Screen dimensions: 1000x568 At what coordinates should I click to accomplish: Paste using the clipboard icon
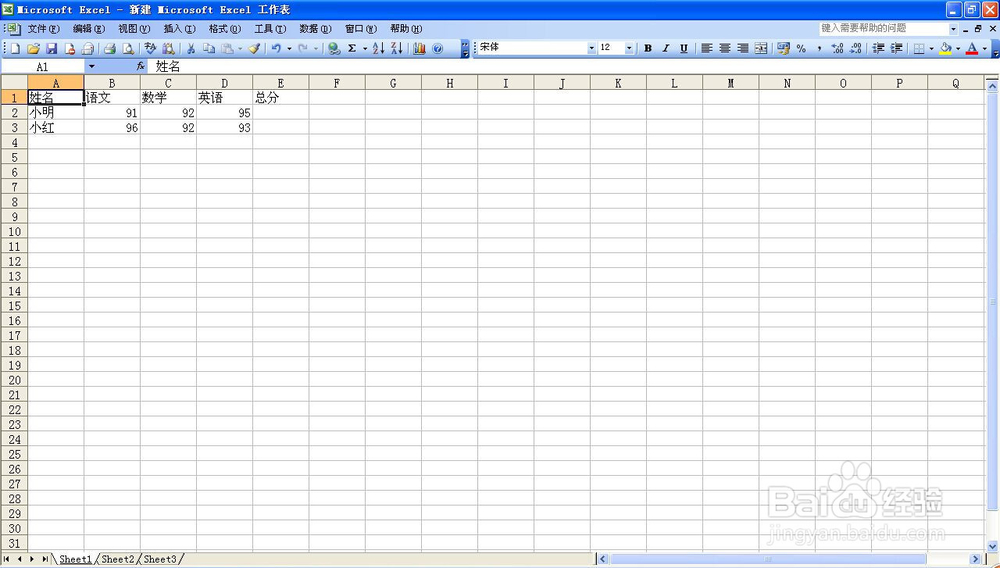[227, 48]
